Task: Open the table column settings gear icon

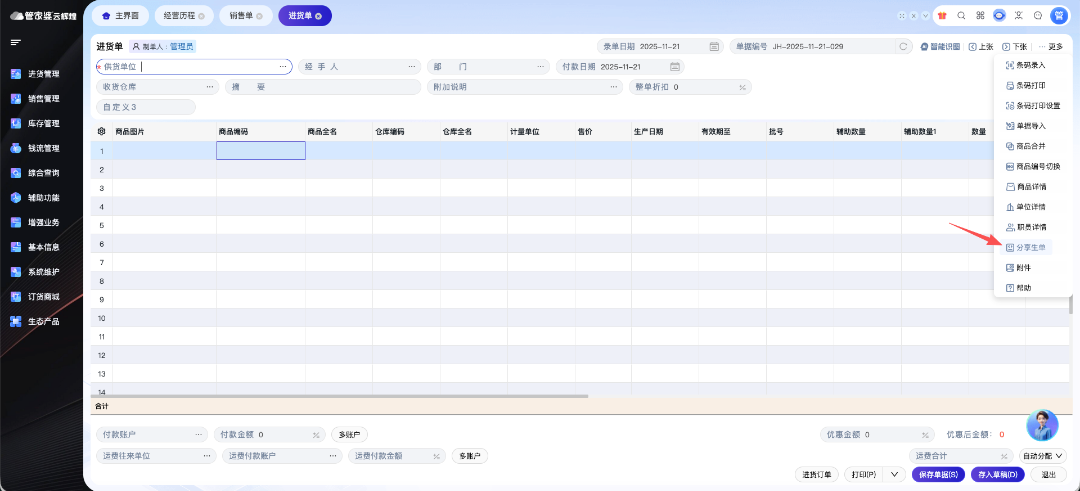Action: click(x=101, y=132)
